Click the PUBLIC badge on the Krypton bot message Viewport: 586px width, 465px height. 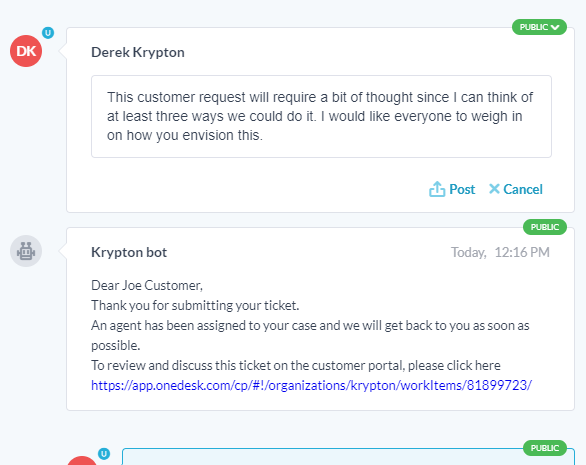(x=545, y=227)
